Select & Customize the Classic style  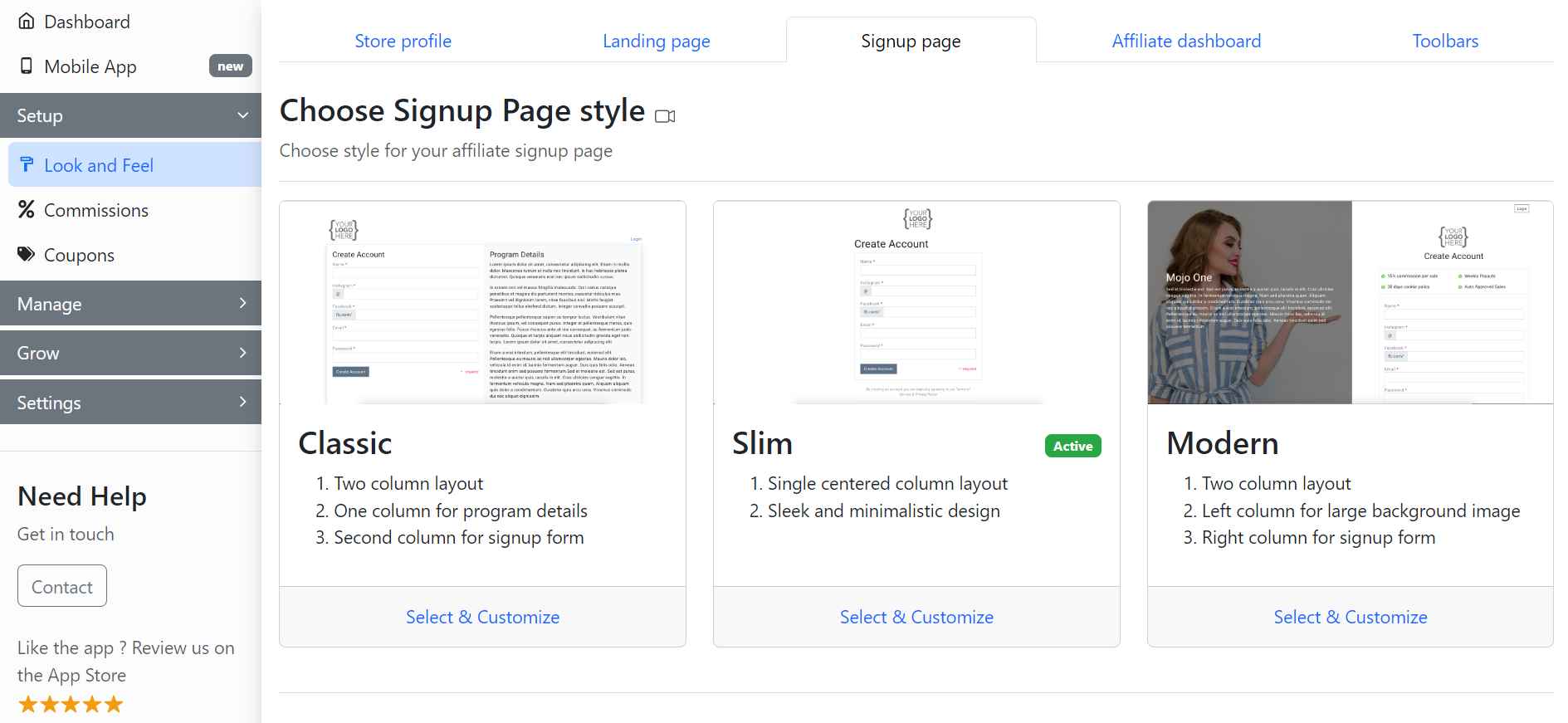pyautogui.click(x=482, y=617)
